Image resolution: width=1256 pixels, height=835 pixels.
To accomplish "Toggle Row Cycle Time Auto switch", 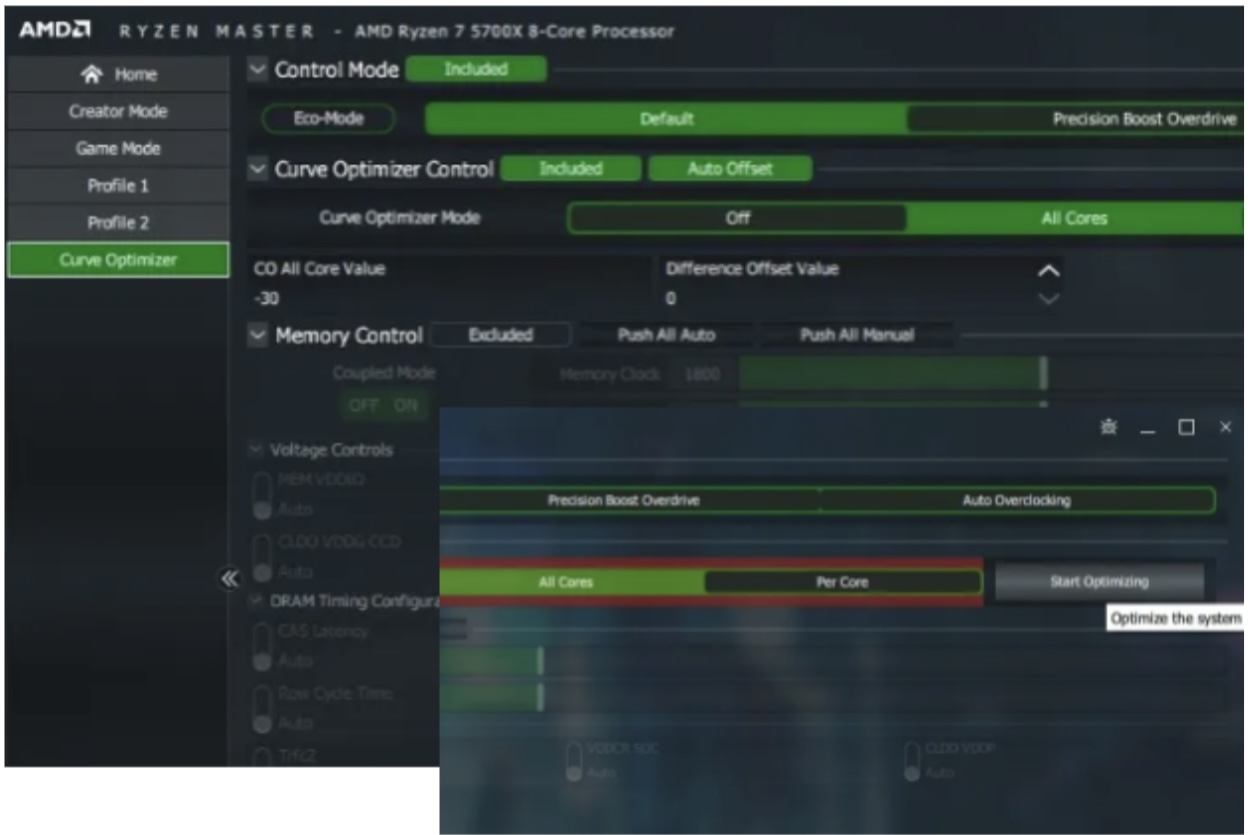I will point(263,709).
